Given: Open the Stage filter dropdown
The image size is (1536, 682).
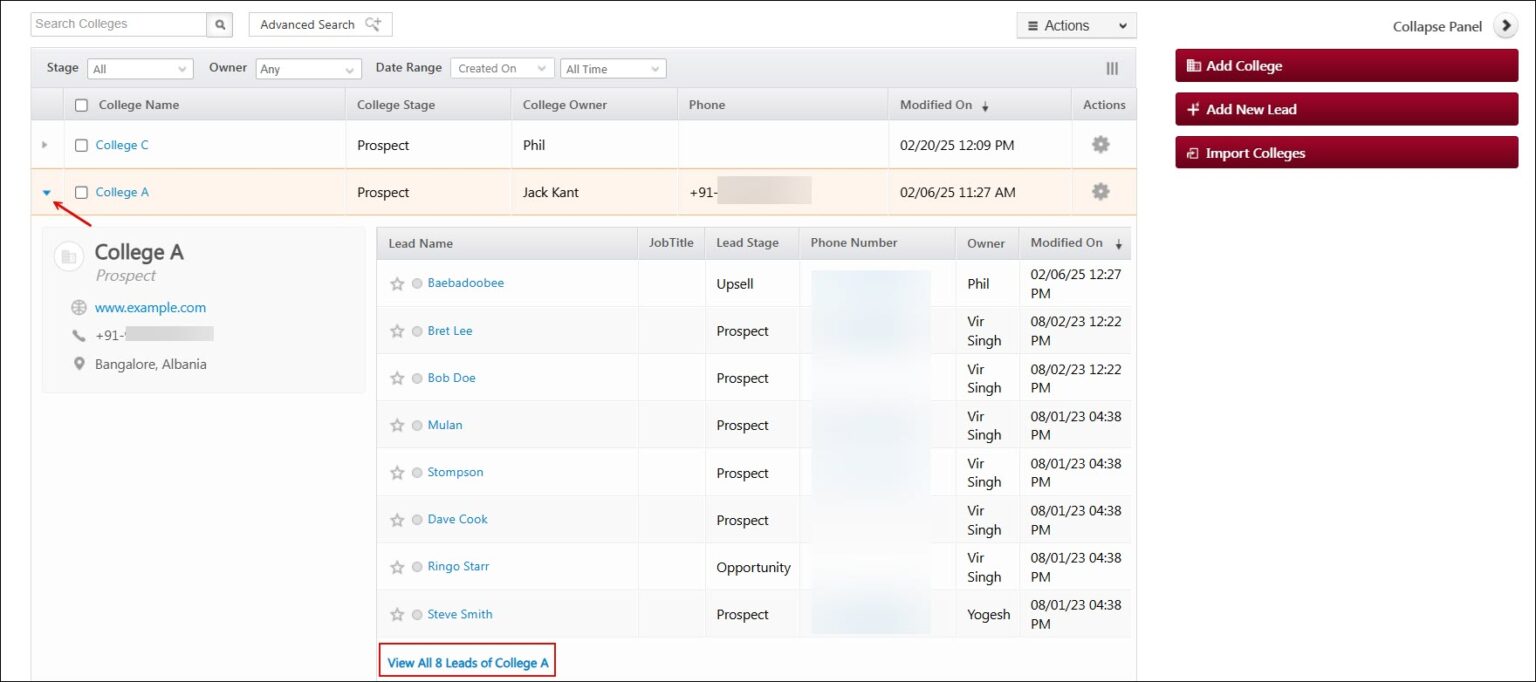Looking at the screenshot, I should click(139, 68).
